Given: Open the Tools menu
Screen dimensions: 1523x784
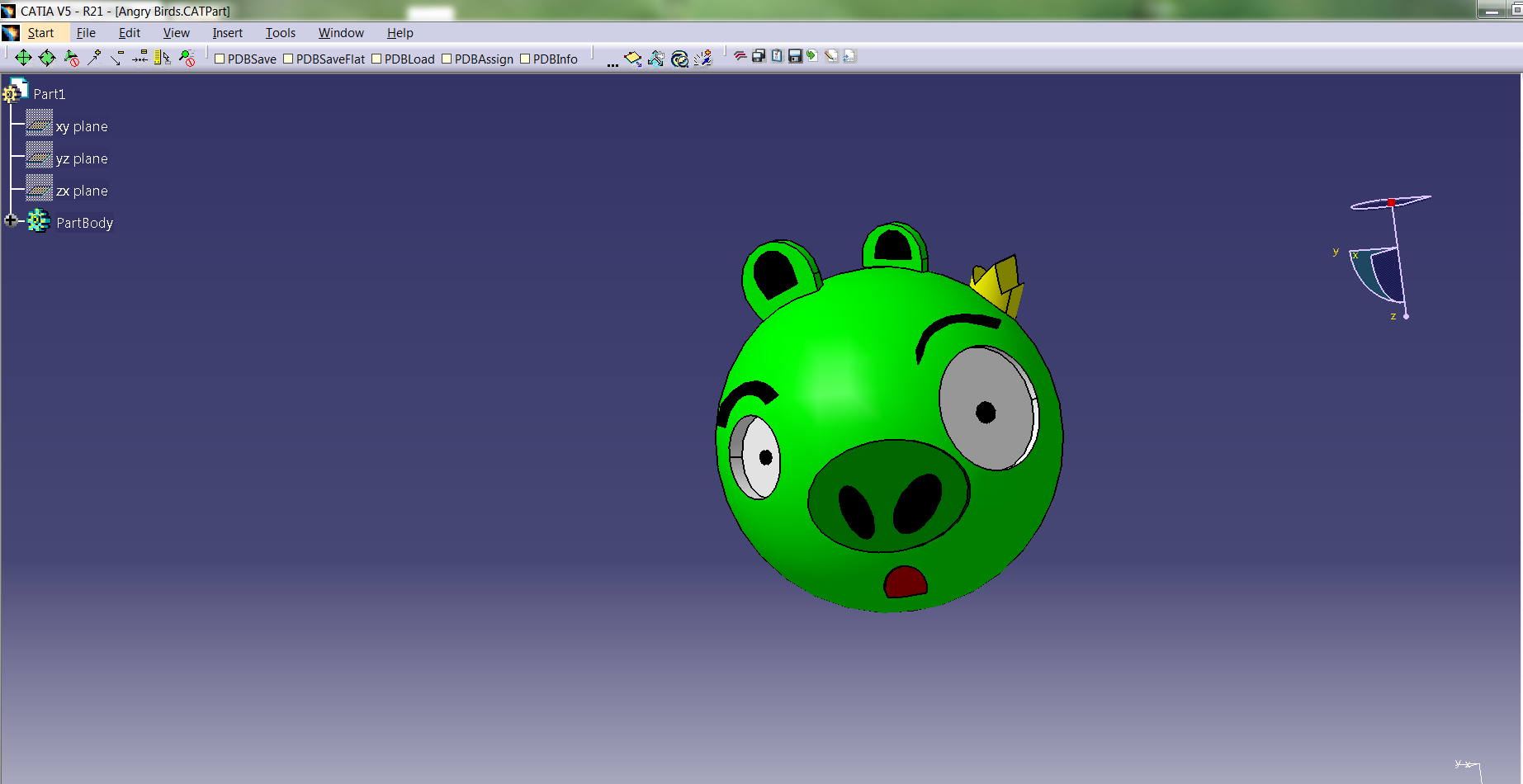Looking at the screenshot, I should [x=281, y=33].
